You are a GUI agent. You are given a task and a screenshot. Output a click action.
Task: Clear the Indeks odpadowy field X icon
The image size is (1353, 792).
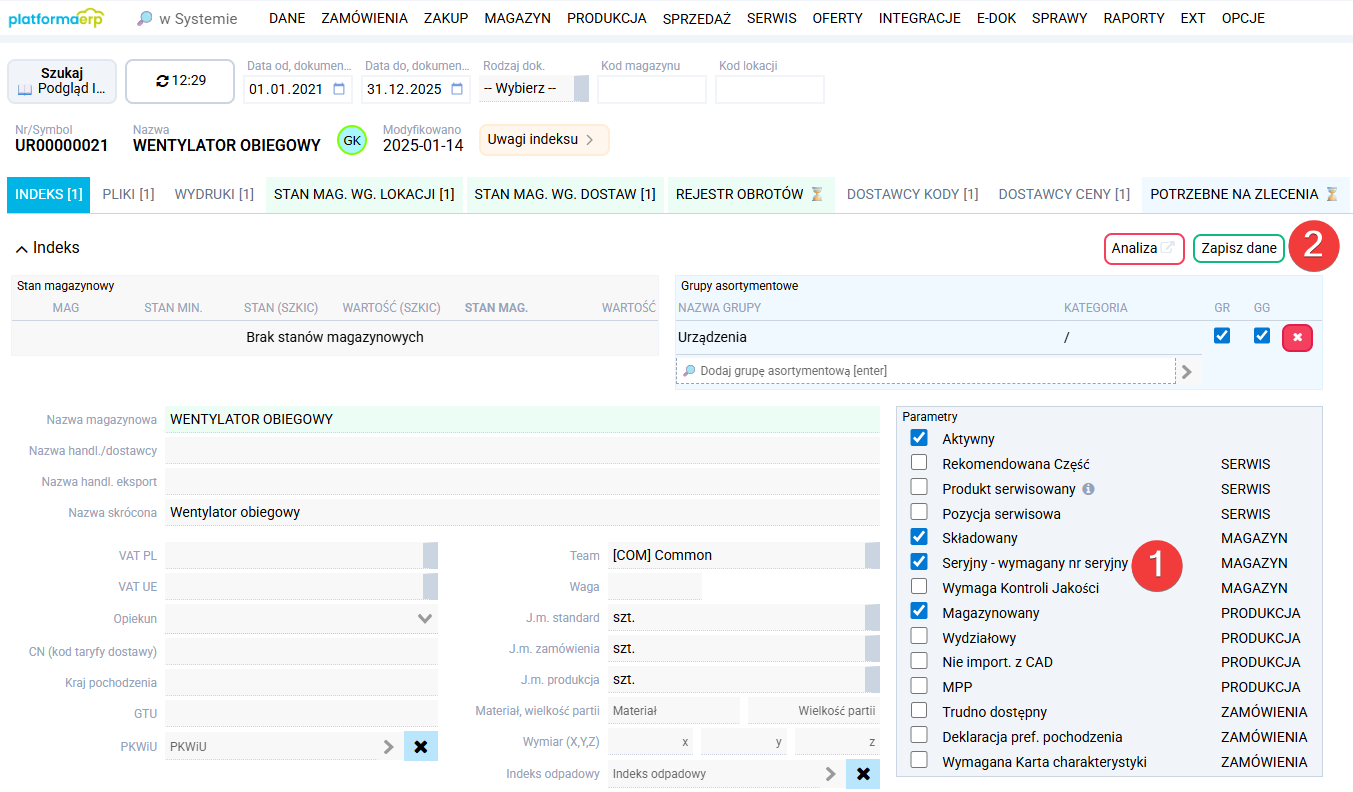pyautogui.click(x=862, y=773)
